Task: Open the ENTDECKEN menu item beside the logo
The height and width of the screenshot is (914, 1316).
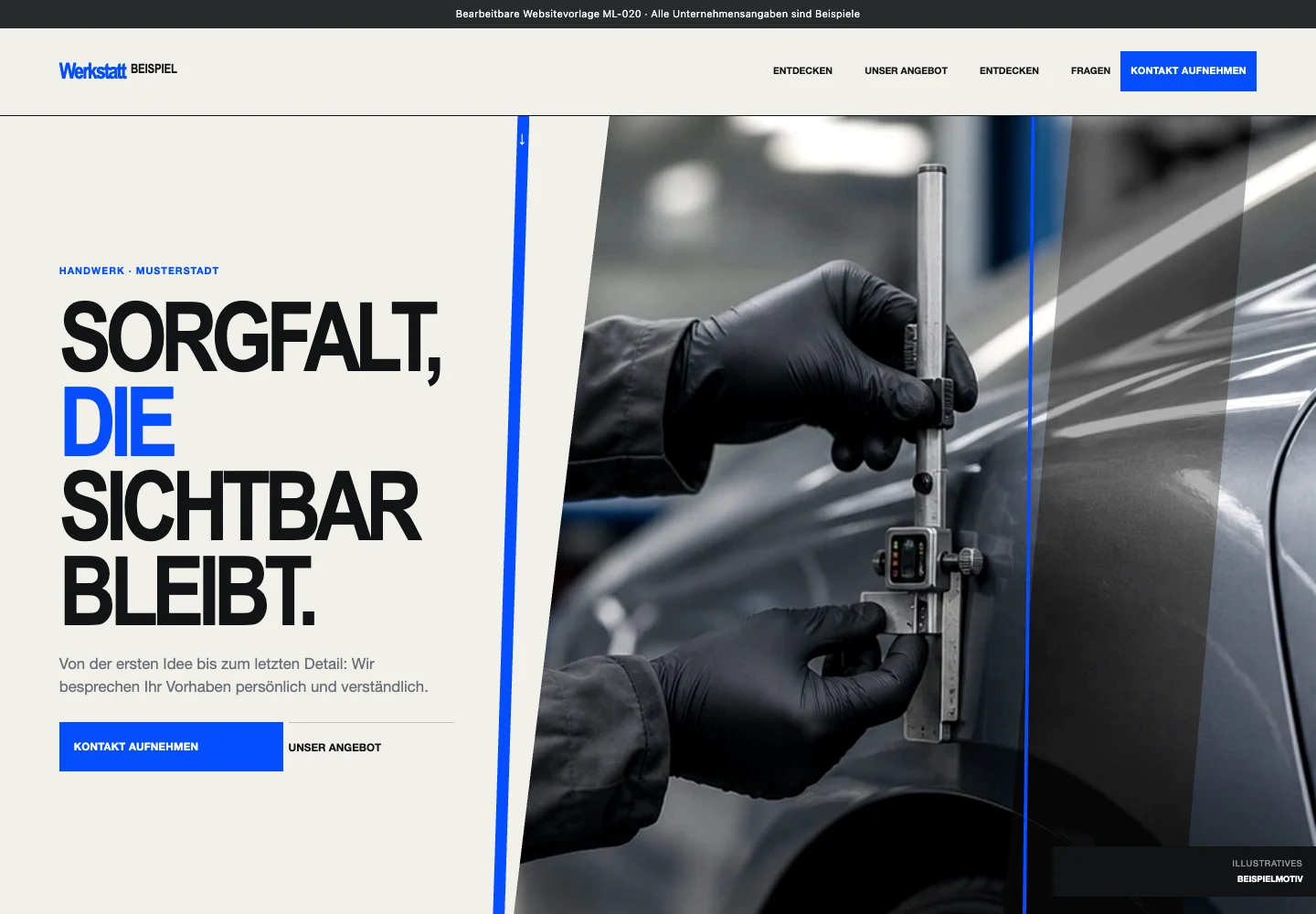Action: (802, 71)
